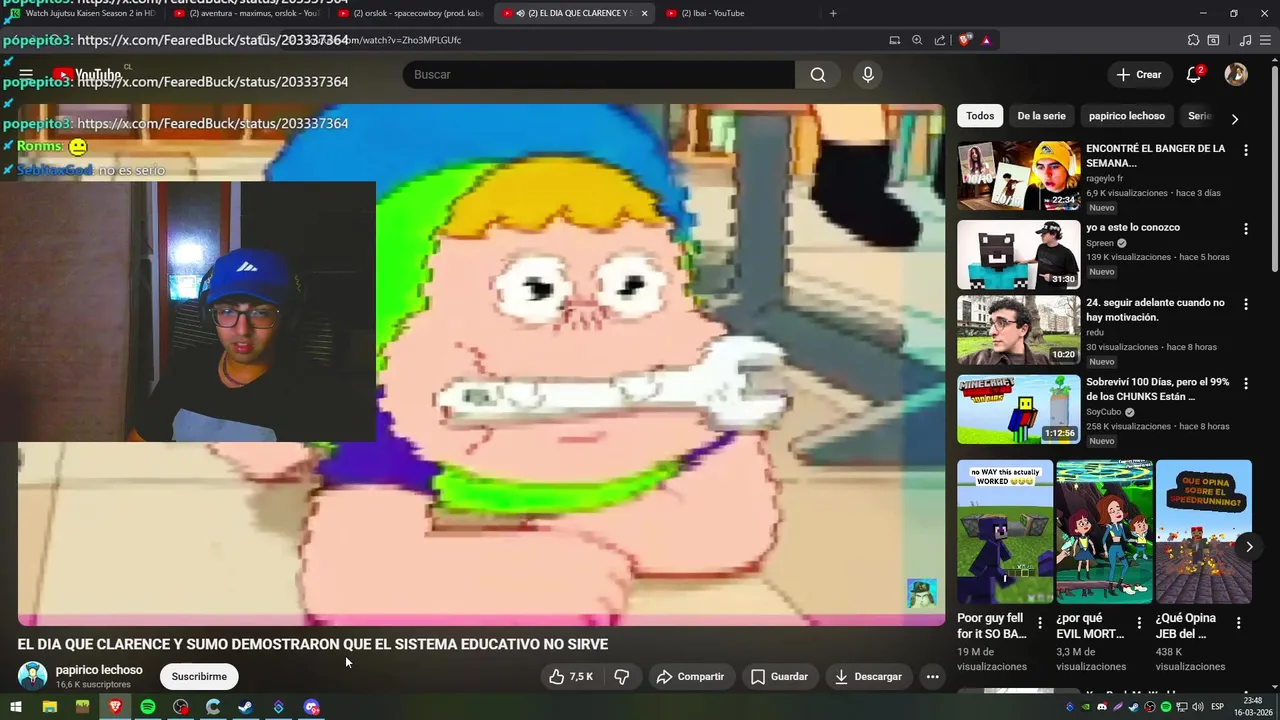
Task: Open the Windows Start menu
Action: coord(16,707)
